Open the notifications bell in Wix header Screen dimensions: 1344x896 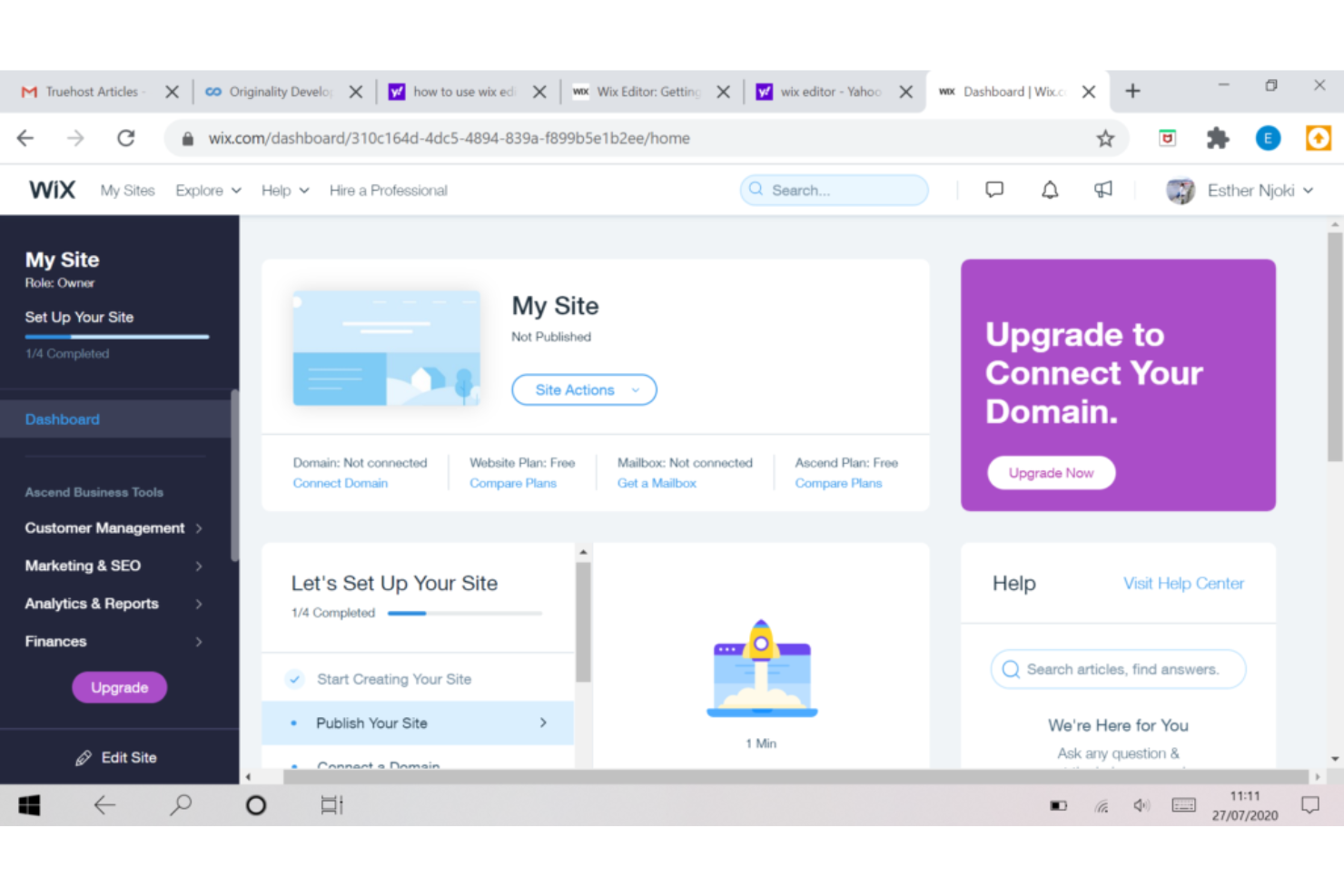tap(1050, 190)
